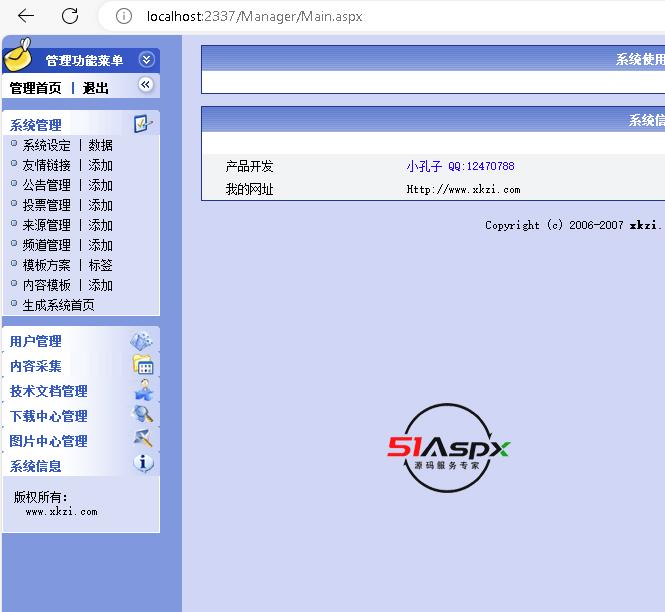Hide the sidebar with the double-left arrow
Viewport: 665px width, 612px height.
[145, 85]
